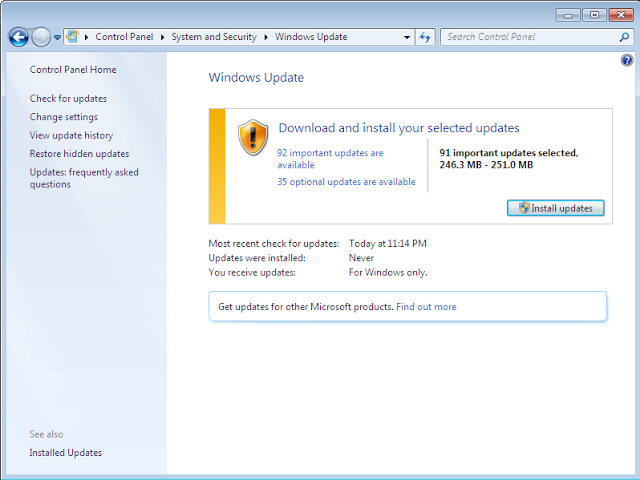Open the System and Security breadcrumb
This screenshot has width=640, height=480.
coord(213,37)
